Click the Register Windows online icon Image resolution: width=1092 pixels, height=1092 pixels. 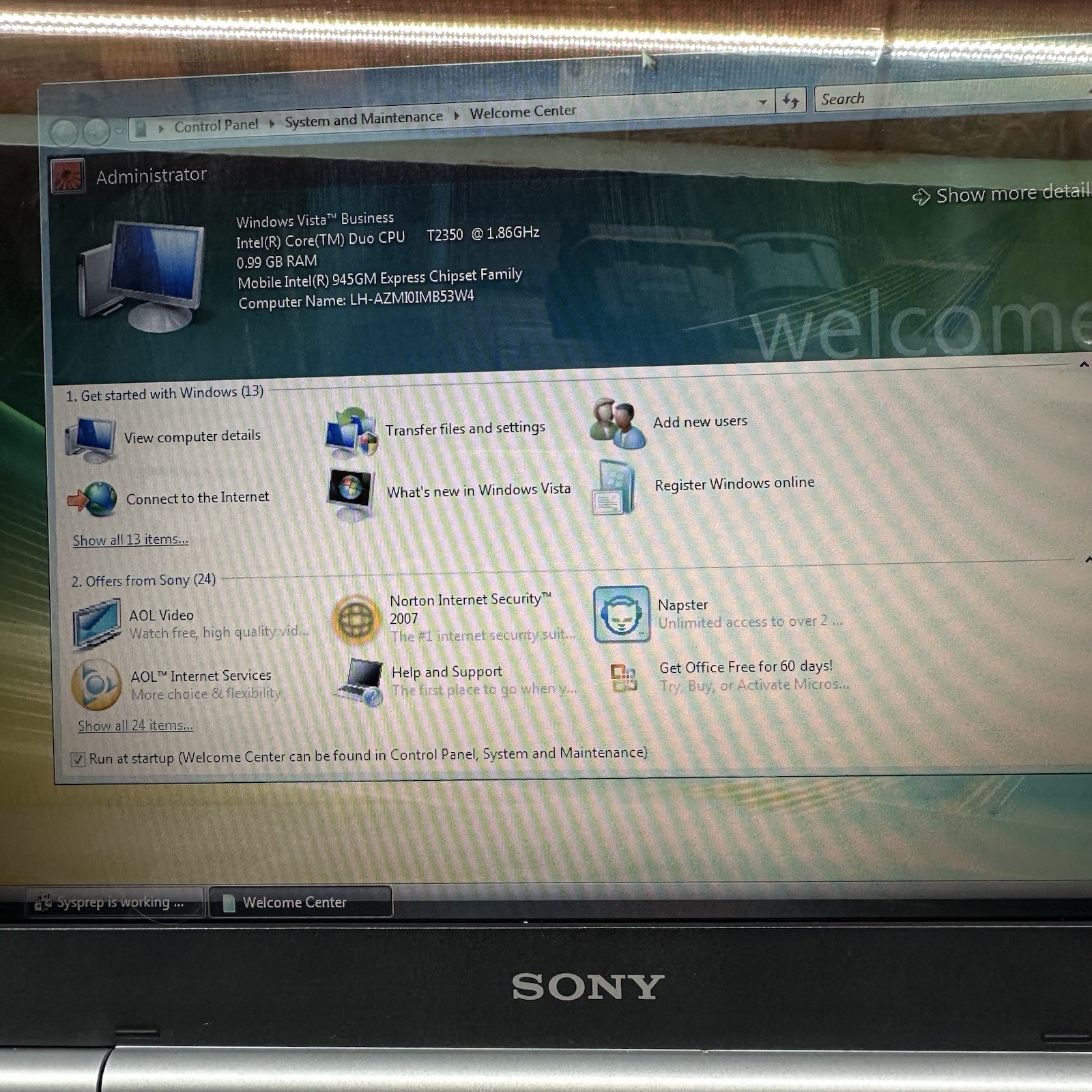tap(614, 487)
